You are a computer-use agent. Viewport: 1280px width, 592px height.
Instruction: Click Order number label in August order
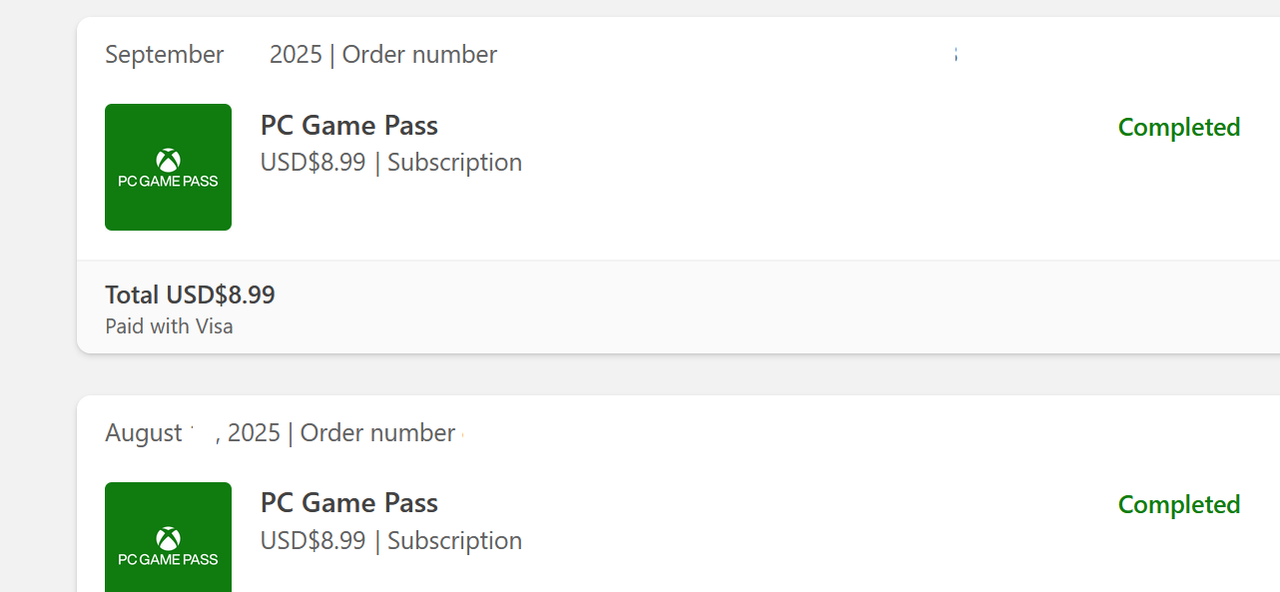(x=378, y=433)
